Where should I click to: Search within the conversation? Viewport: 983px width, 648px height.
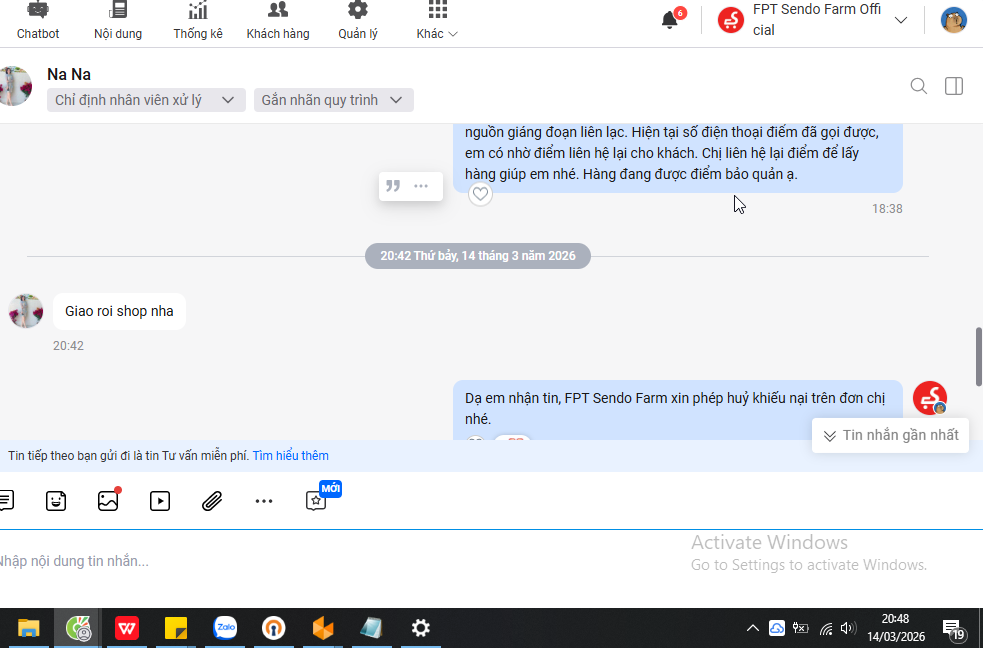click(x=918, y=86)
